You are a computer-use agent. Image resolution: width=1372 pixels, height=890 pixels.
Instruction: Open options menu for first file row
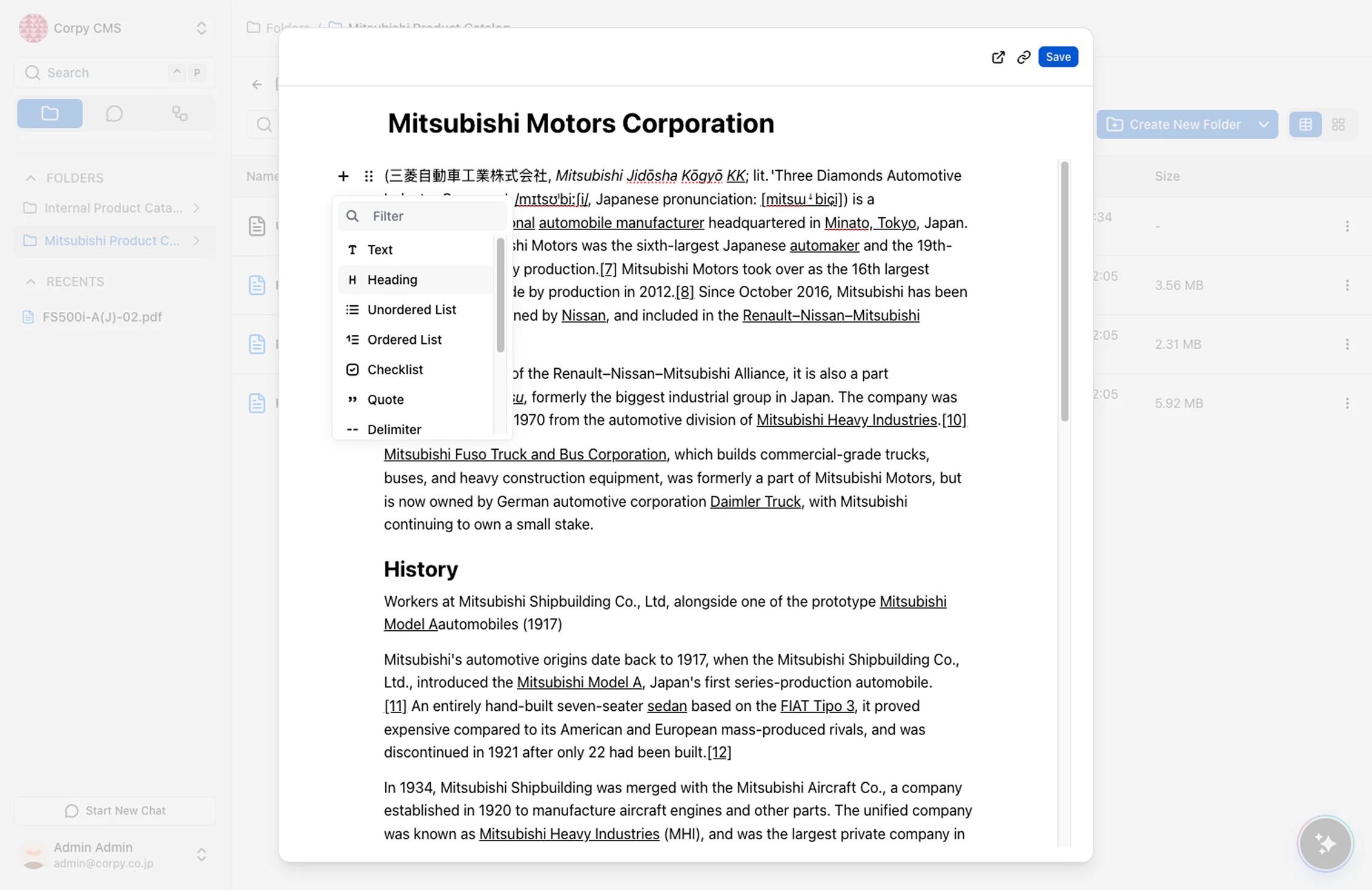click(x=1347, y=226)
